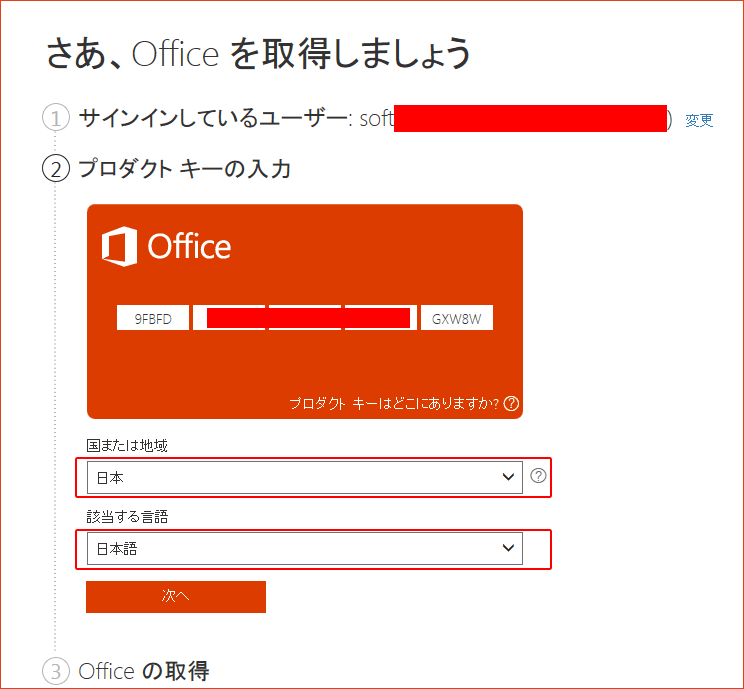Focus the first product key field 9FBFD
The image size is (744, 689).
tap(153, 317)
